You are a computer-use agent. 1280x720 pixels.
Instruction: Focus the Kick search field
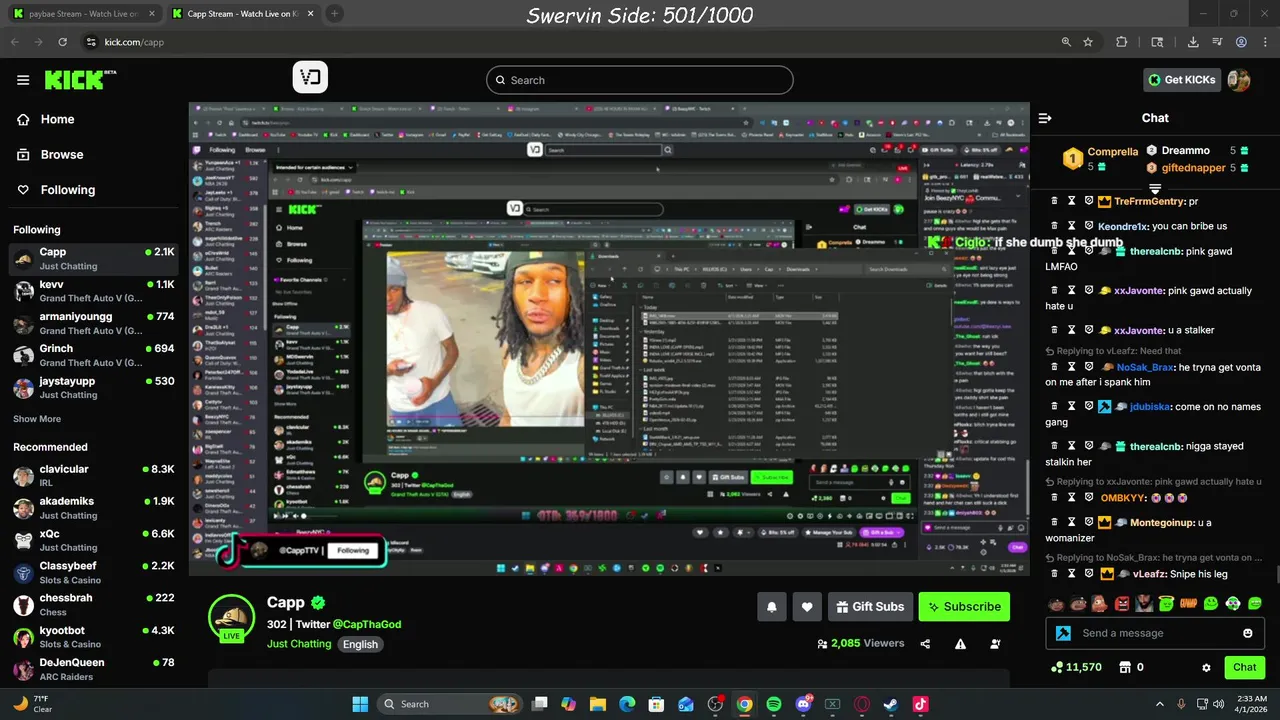640,80
